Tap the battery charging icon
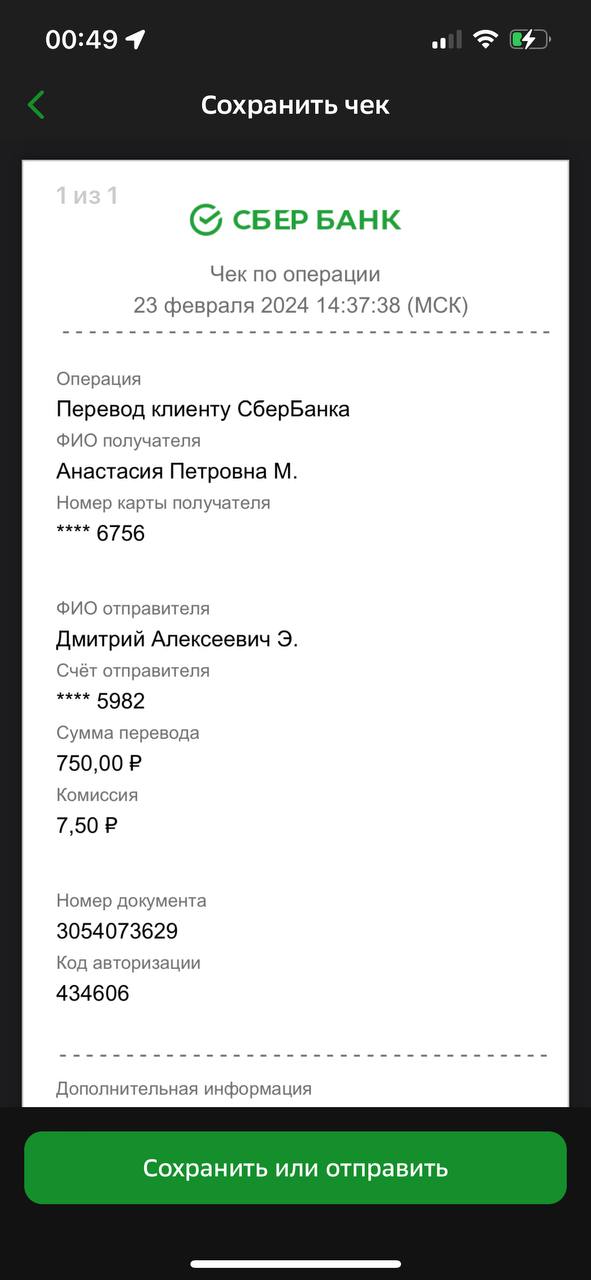591x1280 pixels. pyautogui.click(x=530, y=40)
